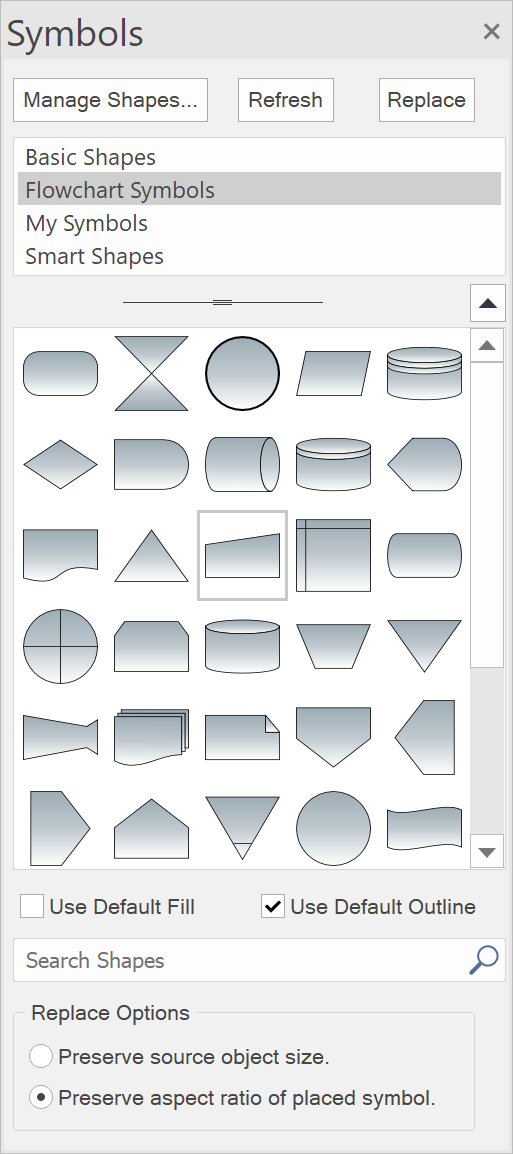Screen dimensions: 513x1154
Task: Select the multi-document stacked shape
Action: pos(152,737)
